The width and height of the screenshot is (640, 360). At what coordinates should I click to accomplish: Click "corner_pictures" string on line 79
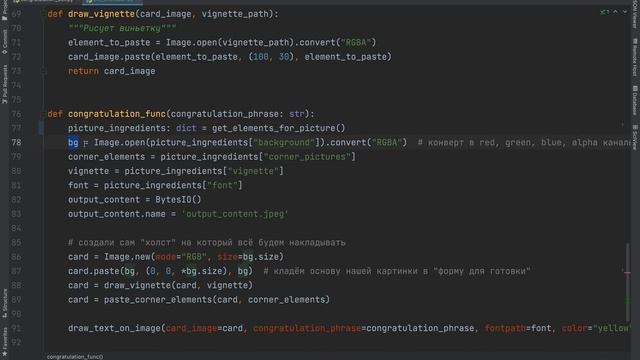[307, 157]
